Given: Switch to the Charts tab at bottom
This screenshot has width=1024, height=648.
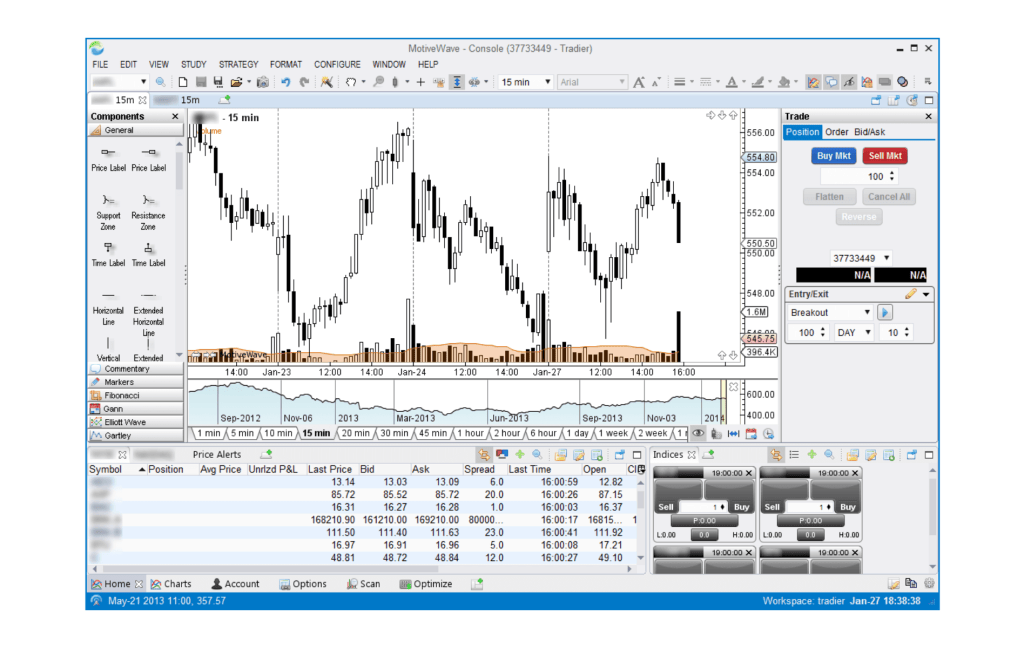Looking at the screenshot, I should 171,584.
